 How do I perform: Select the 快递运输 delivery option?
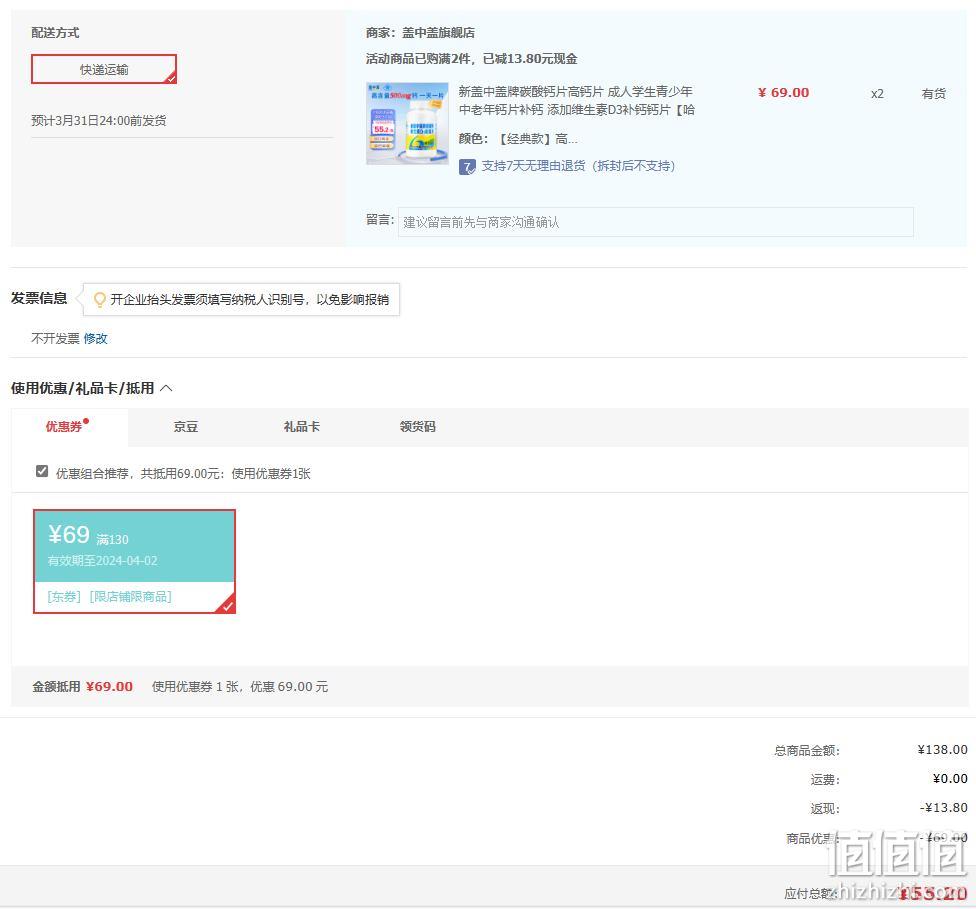[x=104, y=69]
